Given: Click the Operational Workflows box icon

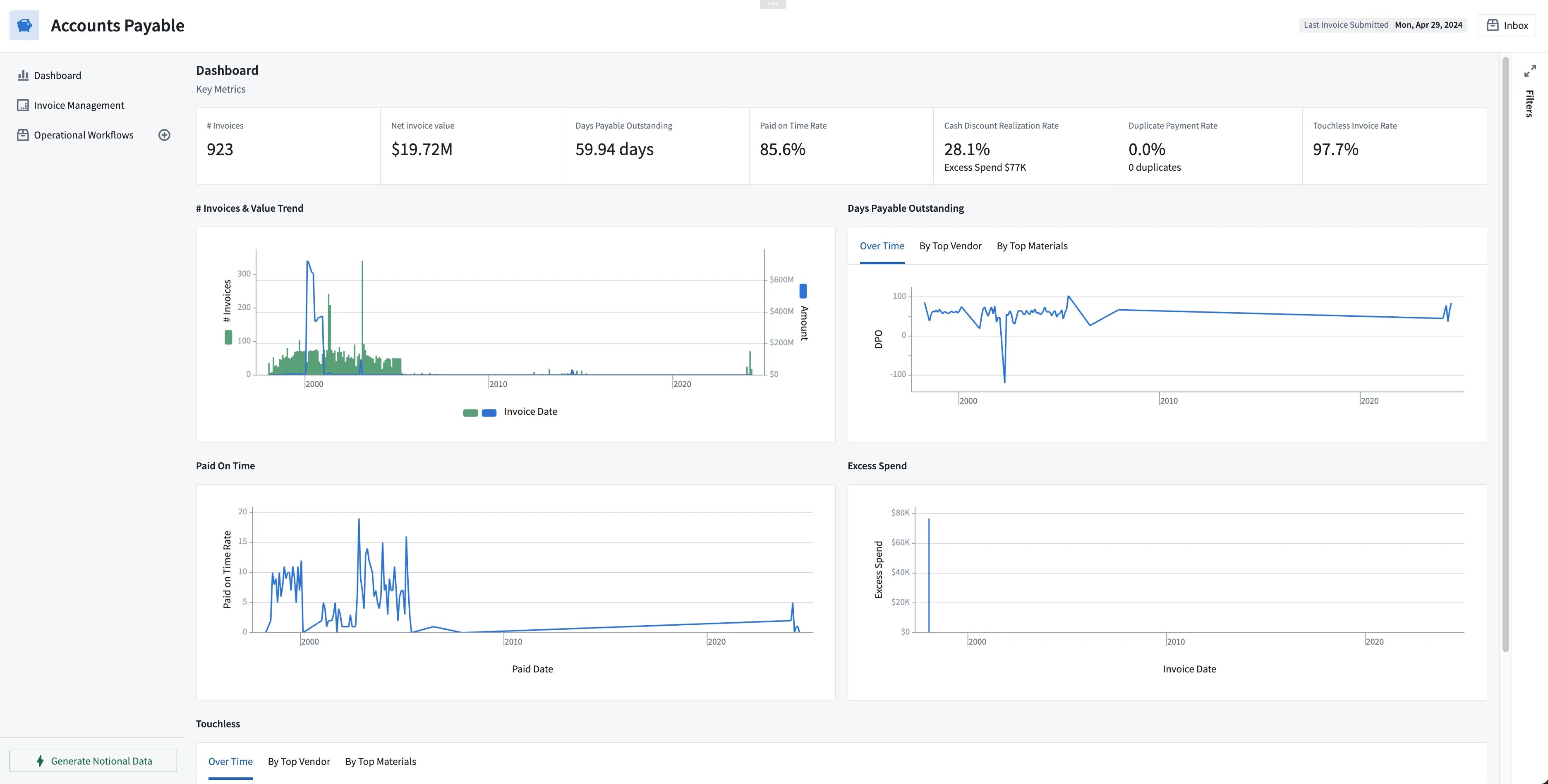Looking at the screenshot, I should point(23,135).
